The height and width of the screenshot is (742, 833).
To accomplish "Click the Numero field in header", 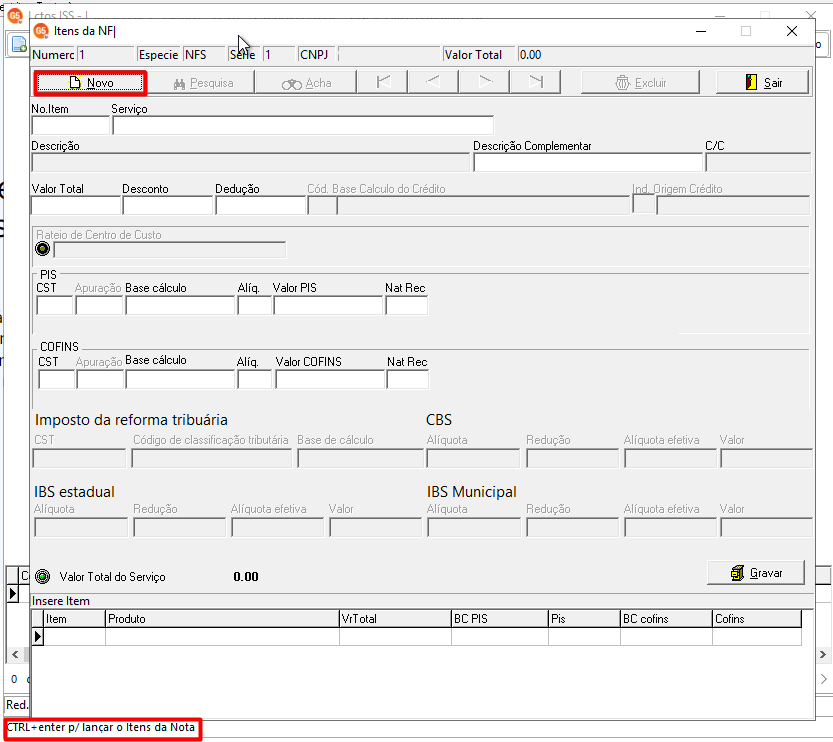I will click(105, 55).
